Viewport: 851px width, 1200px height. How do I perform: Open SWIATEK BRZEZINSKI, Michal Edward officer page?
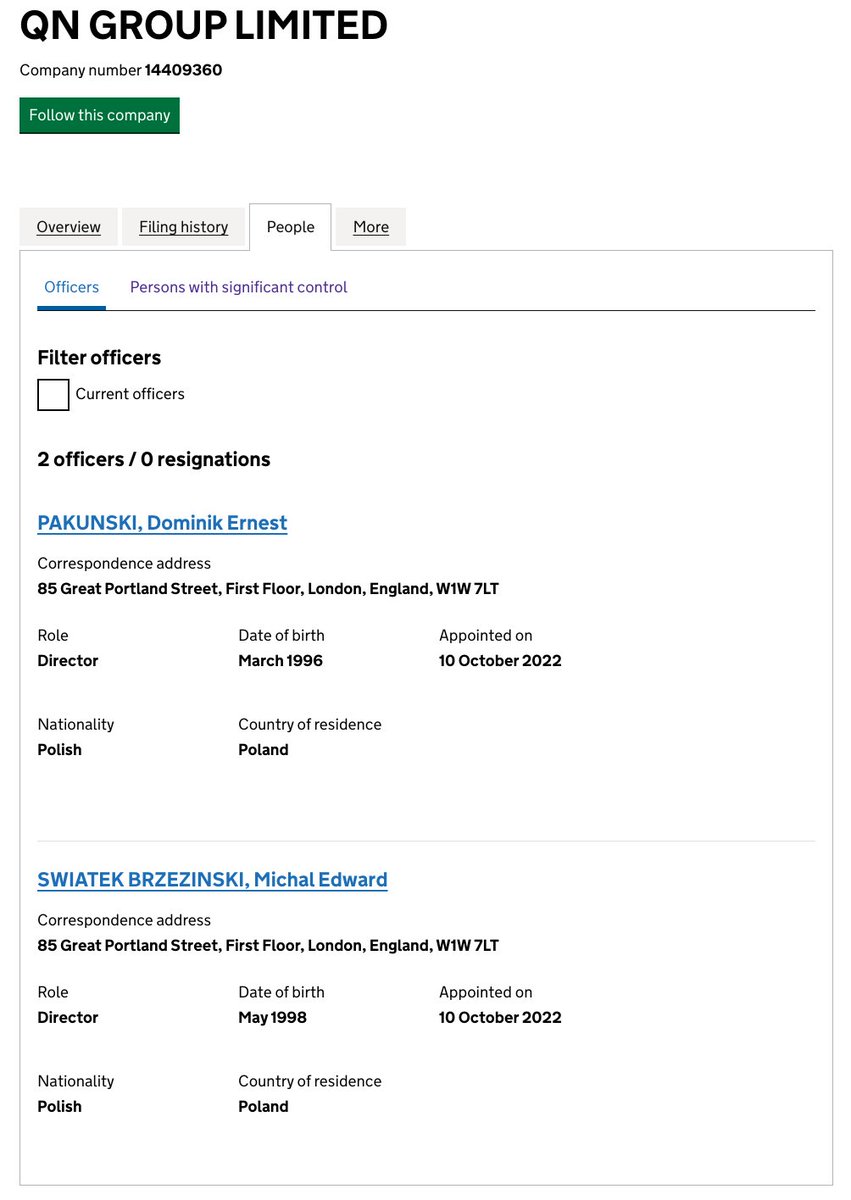(x=212, y=880)
